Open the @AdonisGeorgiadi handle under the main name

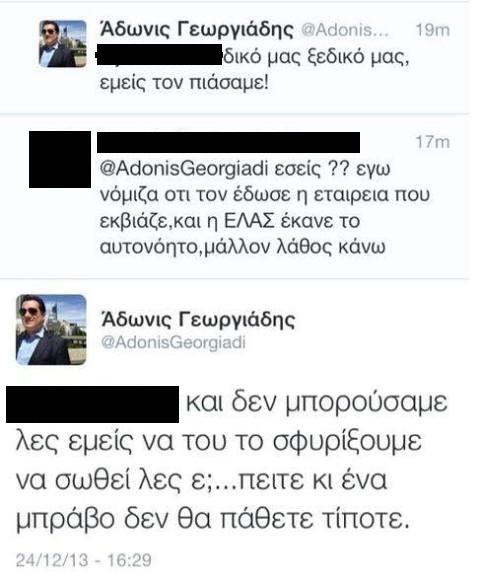(173, 342)
